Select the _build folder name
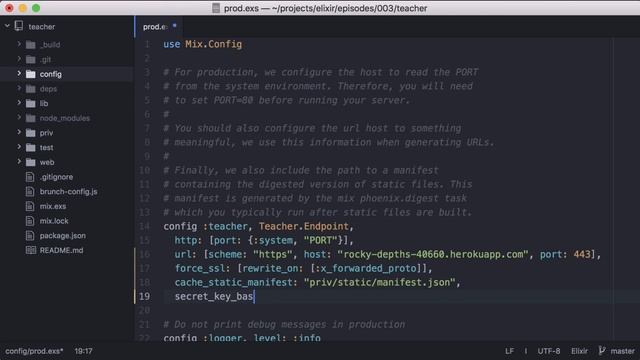The width and height of the screenshot is (640, 360). [50, 44]
